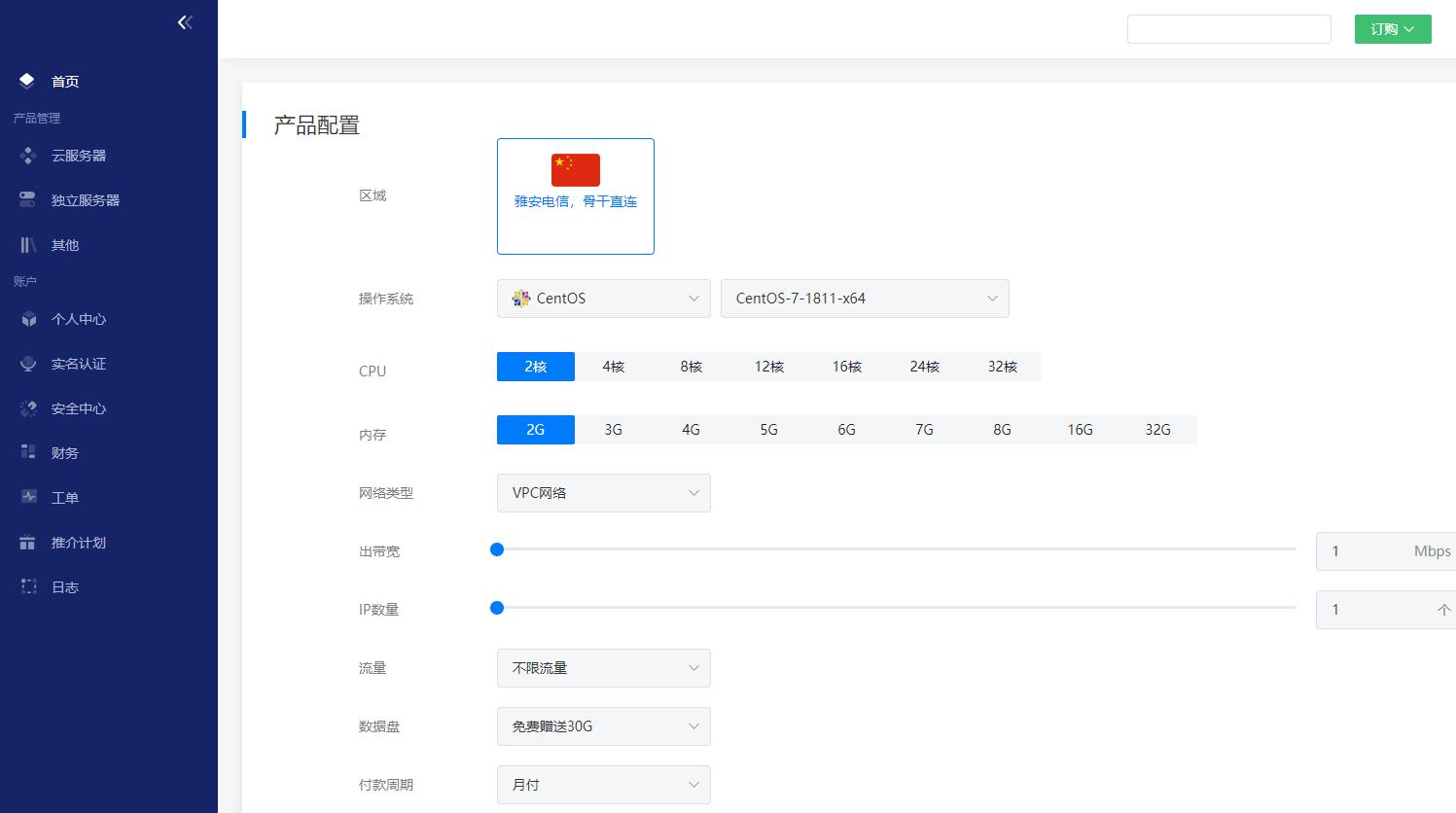Click the 日志 logs icon
Viewport: 1456px width, 813px height.
(x=27, y=586)
